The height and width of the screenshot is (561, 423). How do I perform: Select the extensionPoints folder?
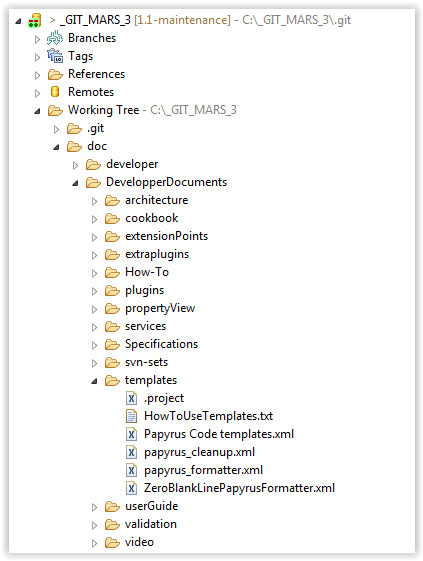coord(166,236)
